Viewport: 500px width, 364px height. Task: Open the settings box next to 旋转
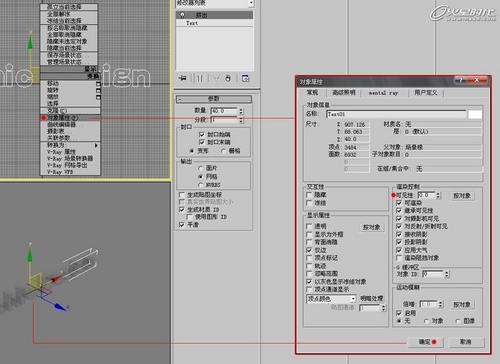point(98,90)
